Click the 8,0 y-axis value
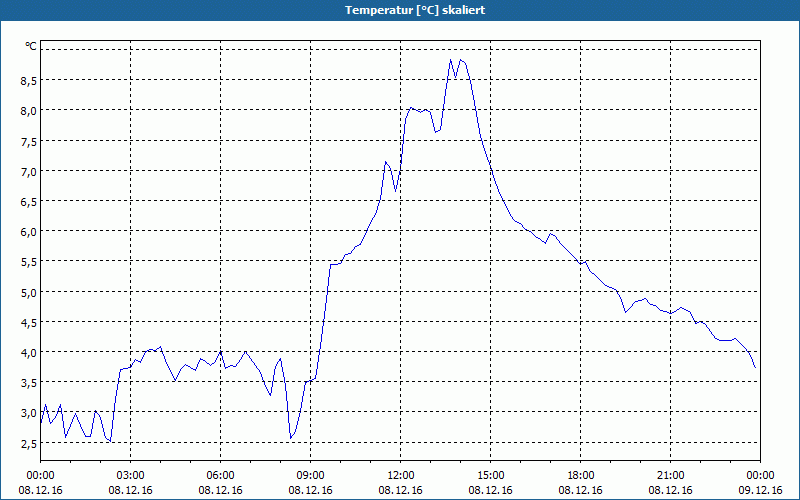 (29, 111)
